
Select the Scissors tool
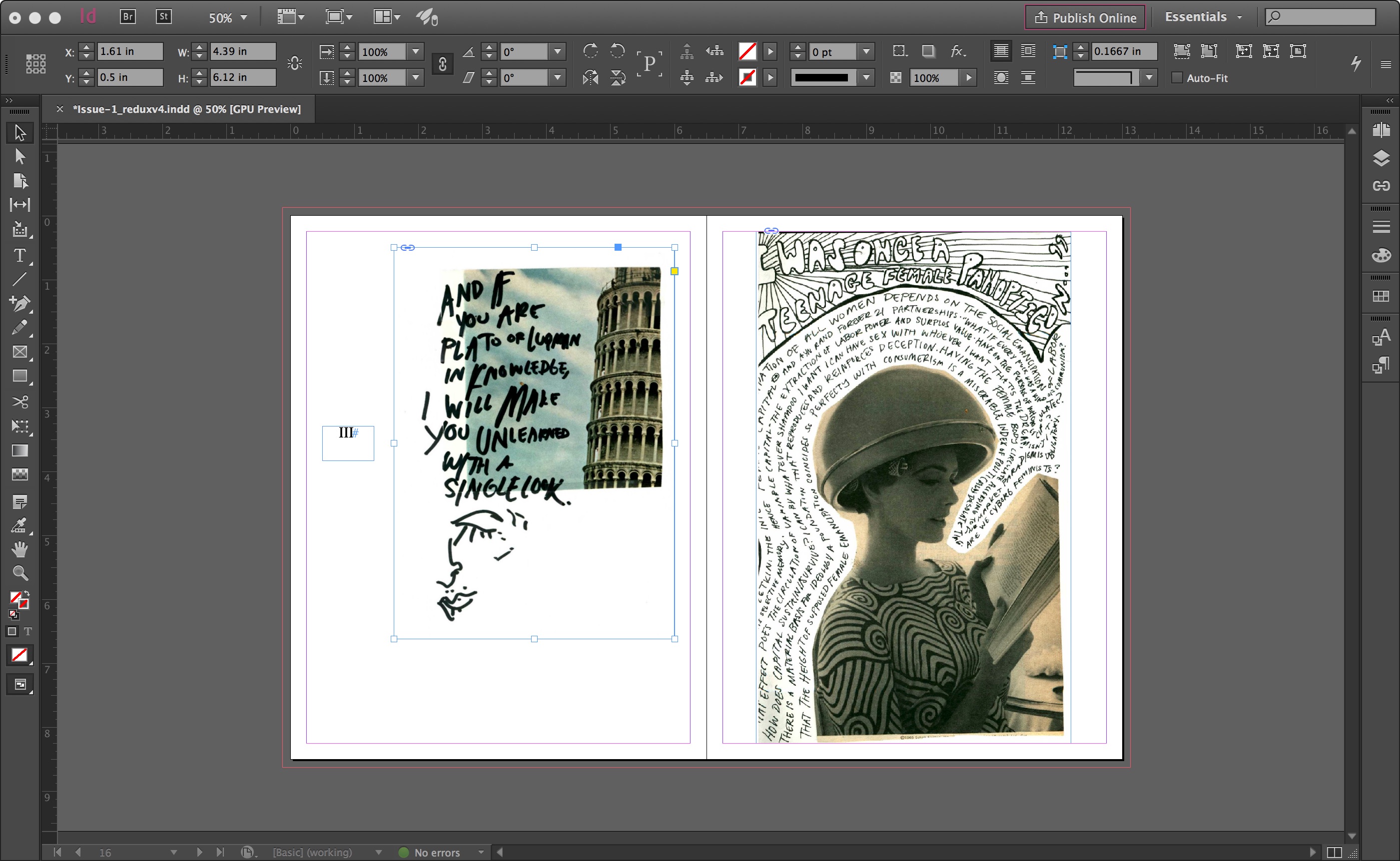(x=19, y=402)
